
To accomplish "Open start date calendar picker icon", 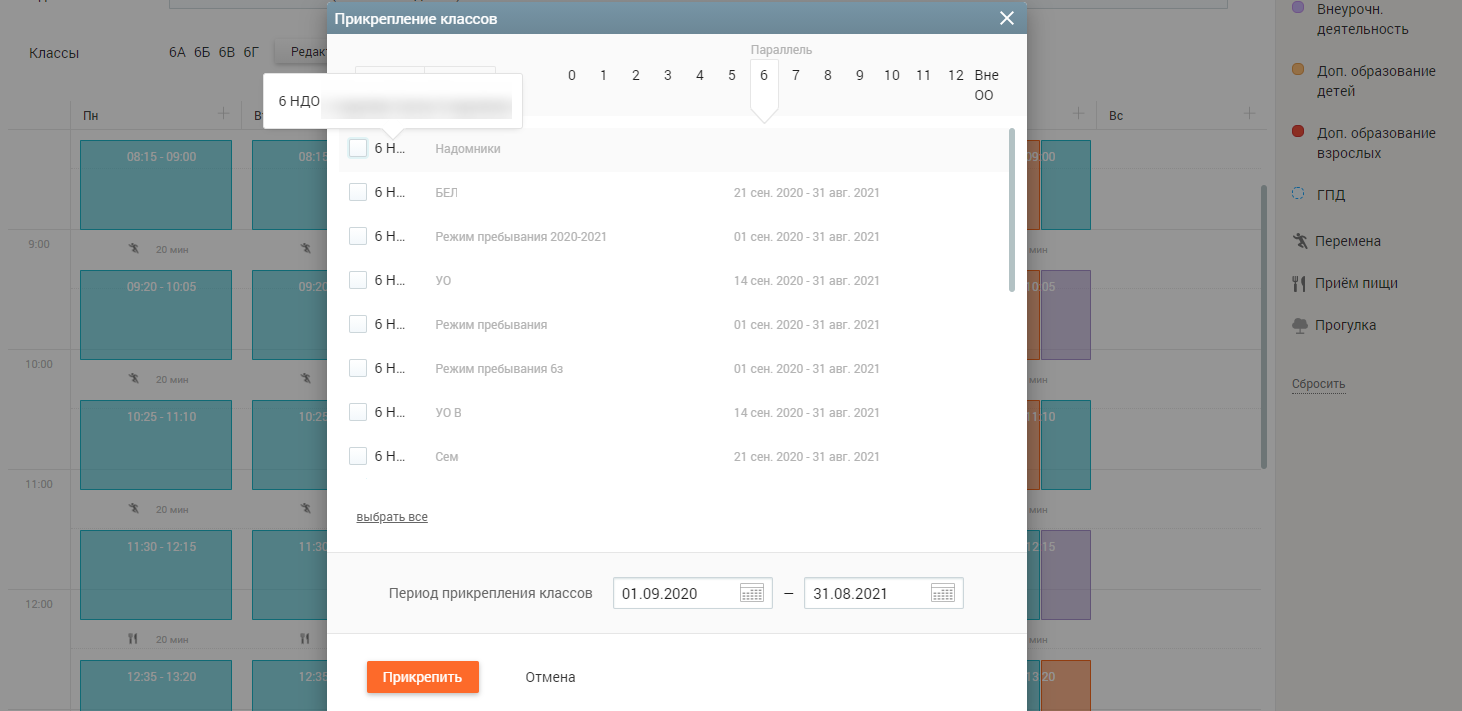I will click(751, 593).
